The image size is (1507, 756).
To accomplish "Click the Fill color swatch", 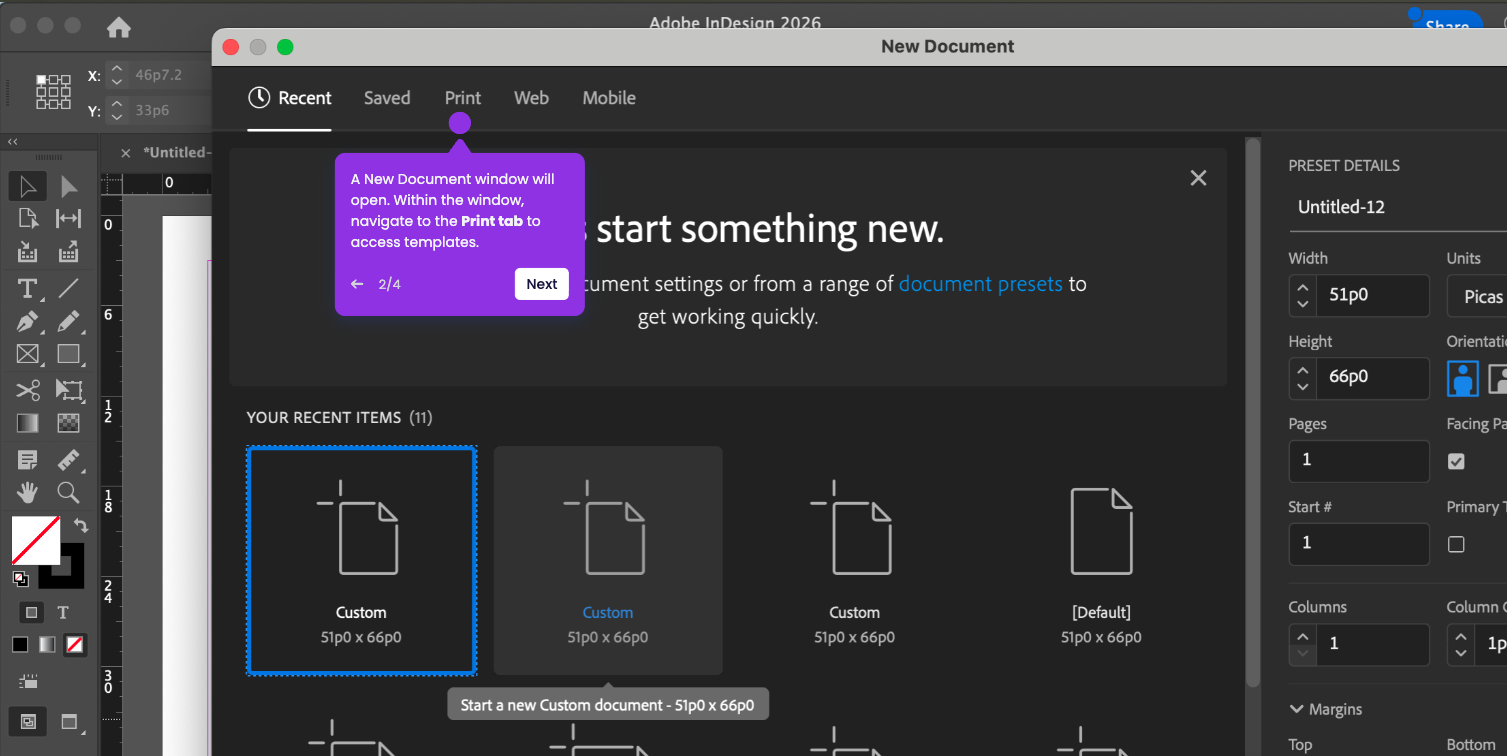I will click(x=35, y=541).
